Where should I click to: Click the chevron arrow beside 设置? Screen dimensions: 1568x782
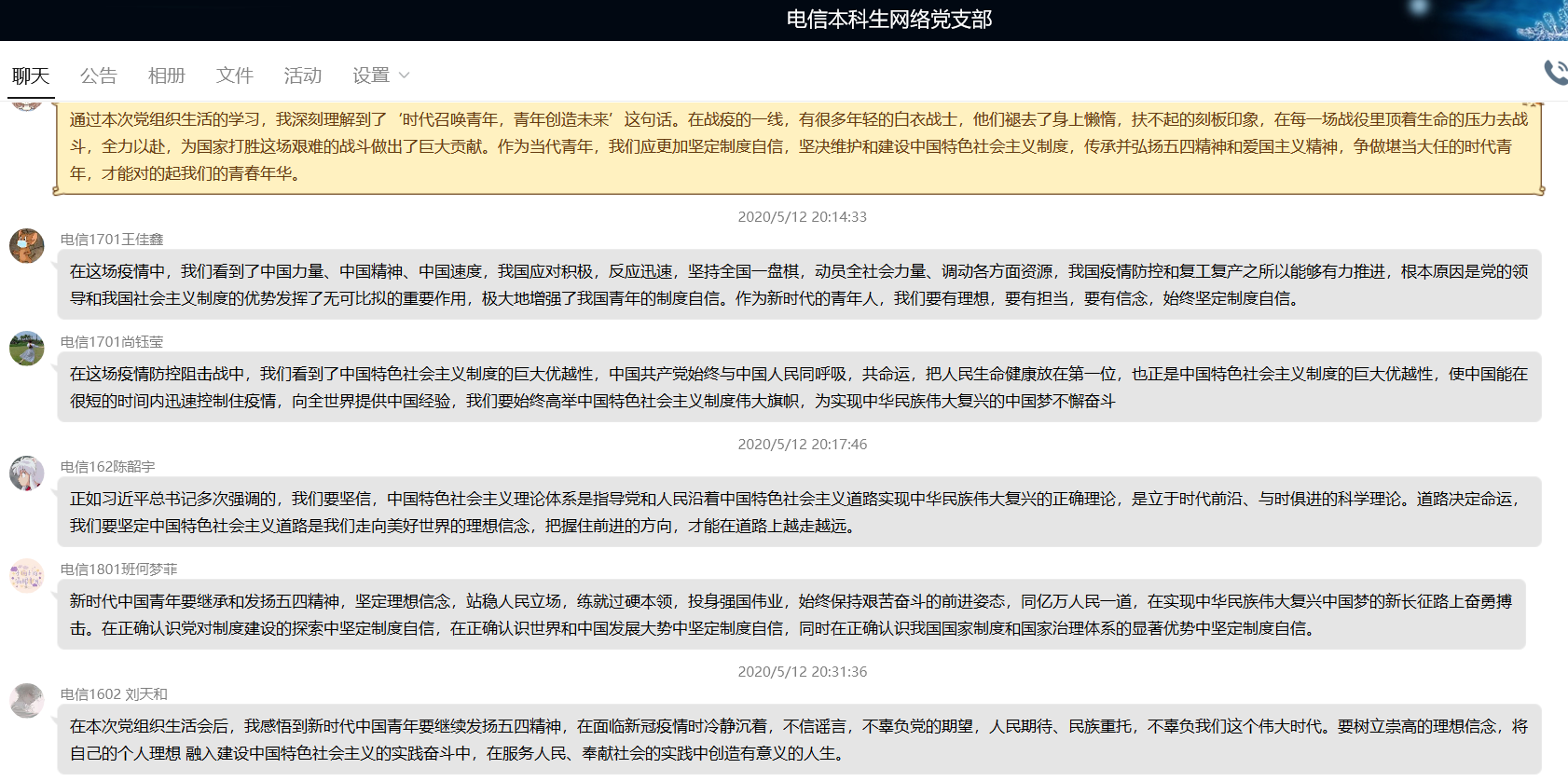405,75
